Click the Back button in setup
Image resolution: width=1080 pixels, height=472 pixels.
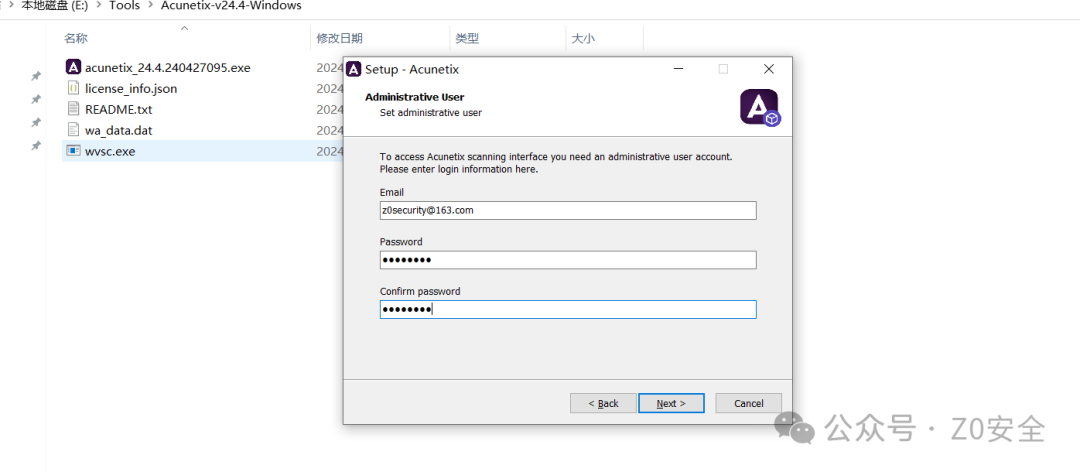(x=603, y=403)
